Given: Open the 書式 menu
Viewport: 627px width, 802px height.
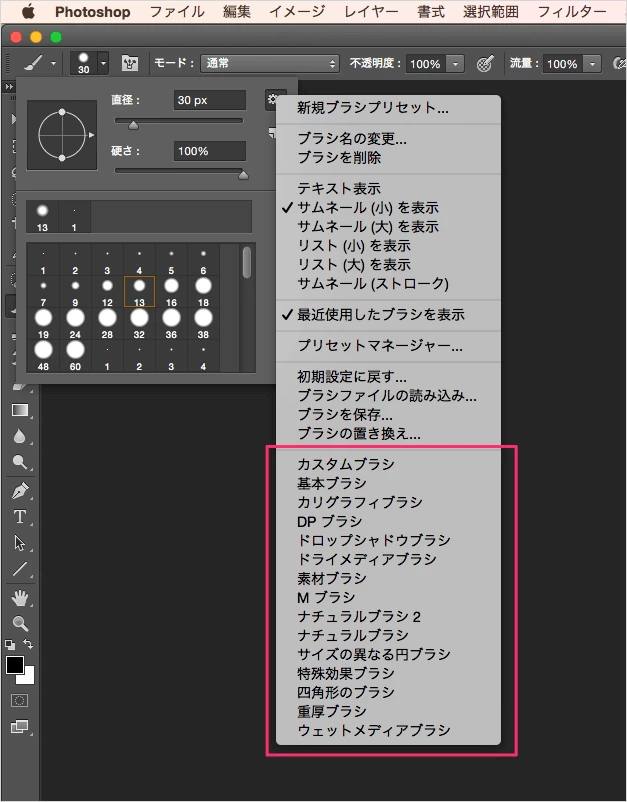Looking at the screenshot, I should pyautogui.click(x=431, y=11).
